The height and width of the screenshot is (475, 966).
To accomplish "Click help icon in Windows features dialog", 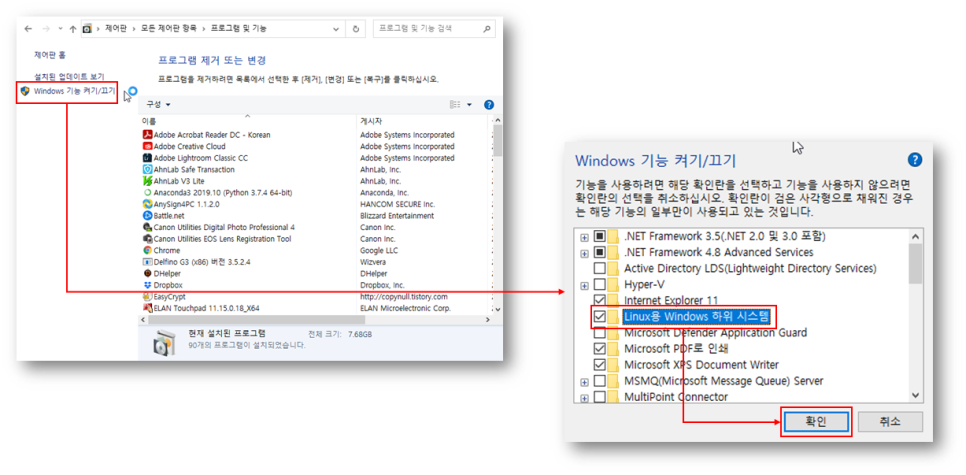I will (915, 161).
